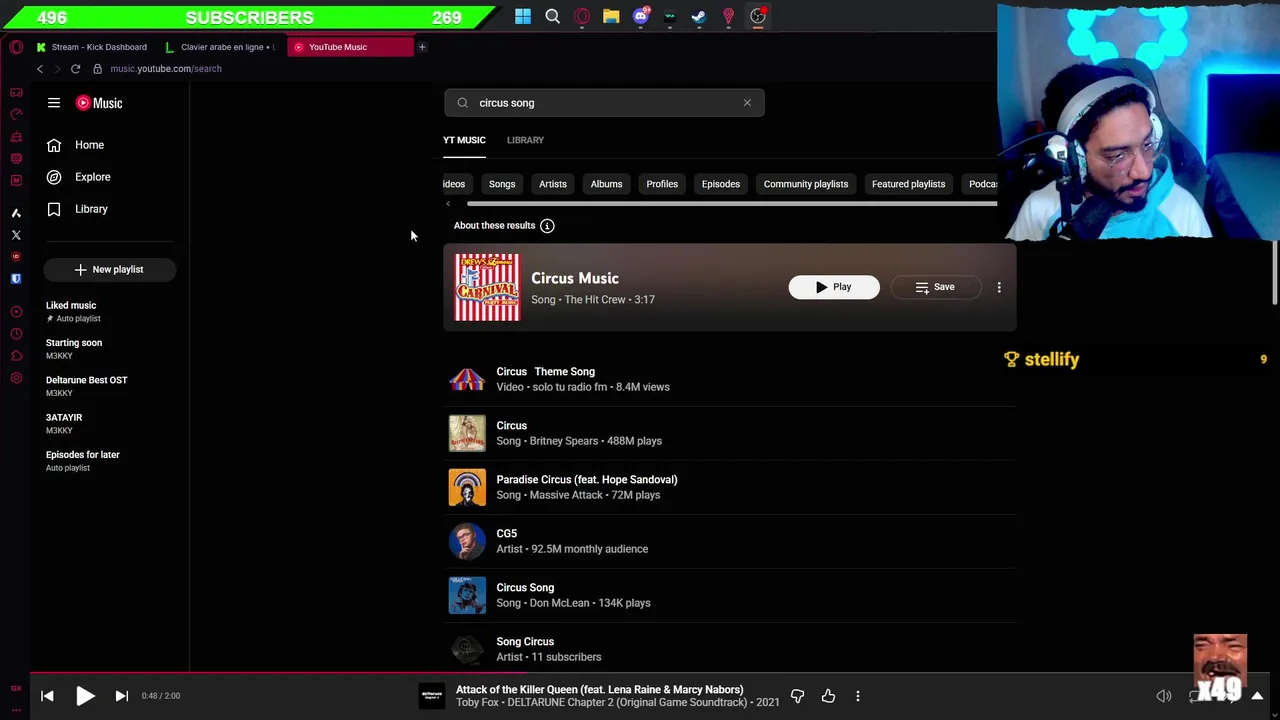Viewport: 1280px width, 720px height.
Task: Open Circus Song by Don McLean
Action: click(x=730, y=595)
